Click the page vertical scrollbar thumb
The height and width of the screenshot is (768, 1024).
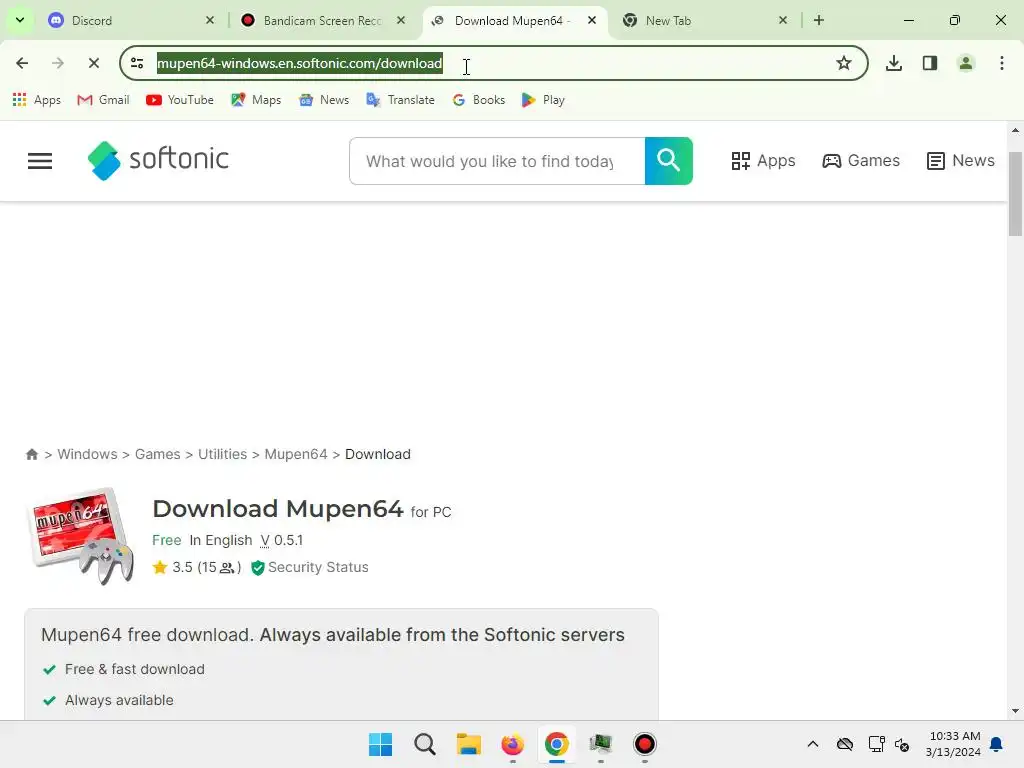click(1015, 194)
